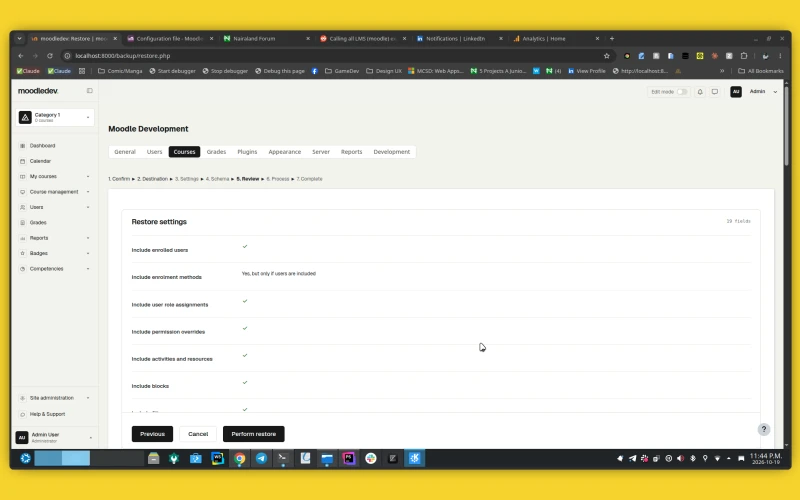Expand Course management submenu
This screenshot has height=500, width=800.
(88, 192)
